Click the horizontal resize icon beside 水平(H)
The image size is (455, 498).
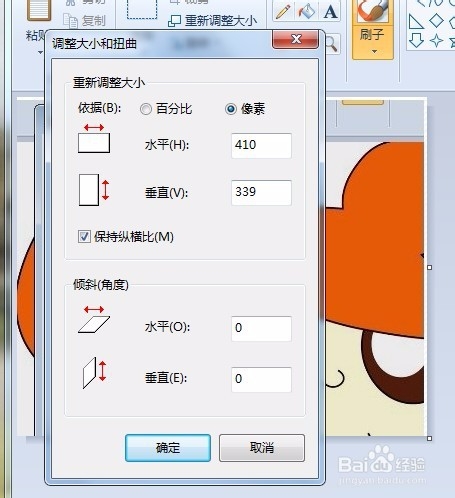[94, 138]
